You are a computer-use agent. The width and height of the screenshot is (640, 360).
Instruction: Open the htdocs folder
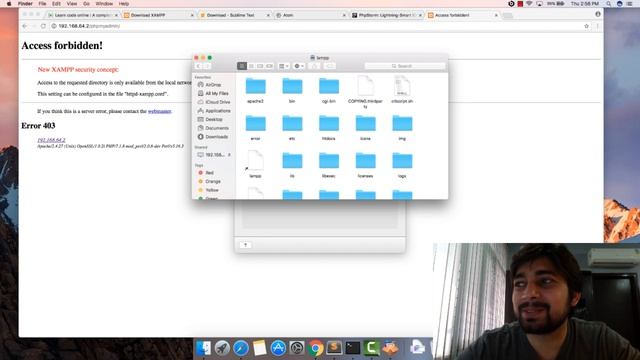(x=329, y=124)
